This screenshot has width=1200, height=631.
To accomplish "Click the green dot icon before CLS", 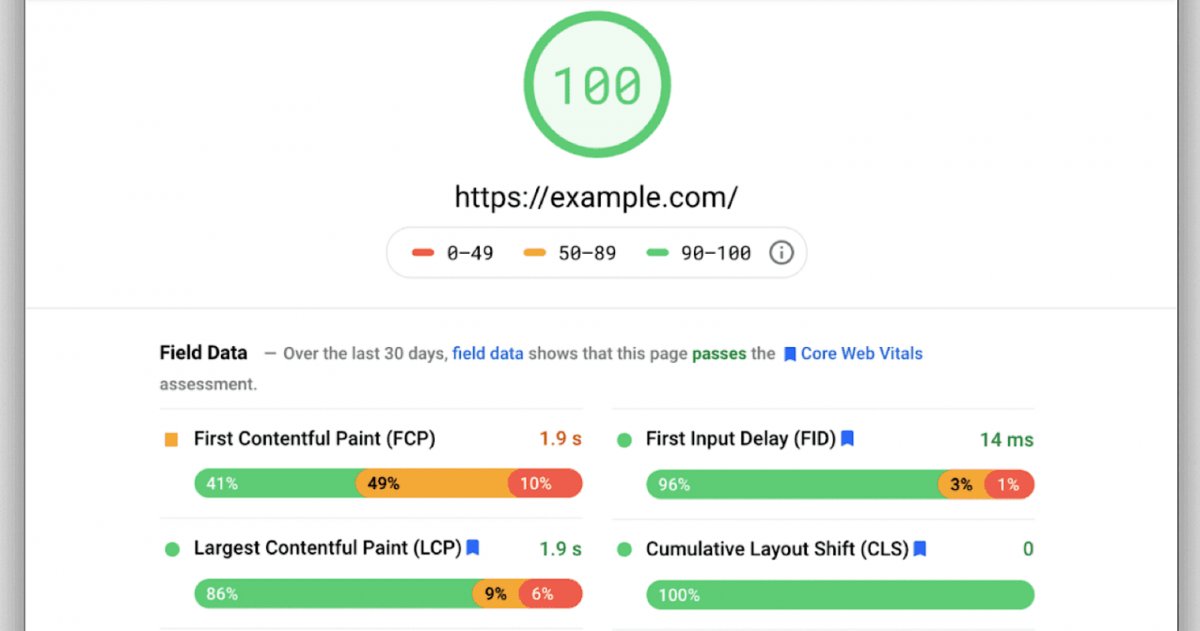I will point(626,548).
